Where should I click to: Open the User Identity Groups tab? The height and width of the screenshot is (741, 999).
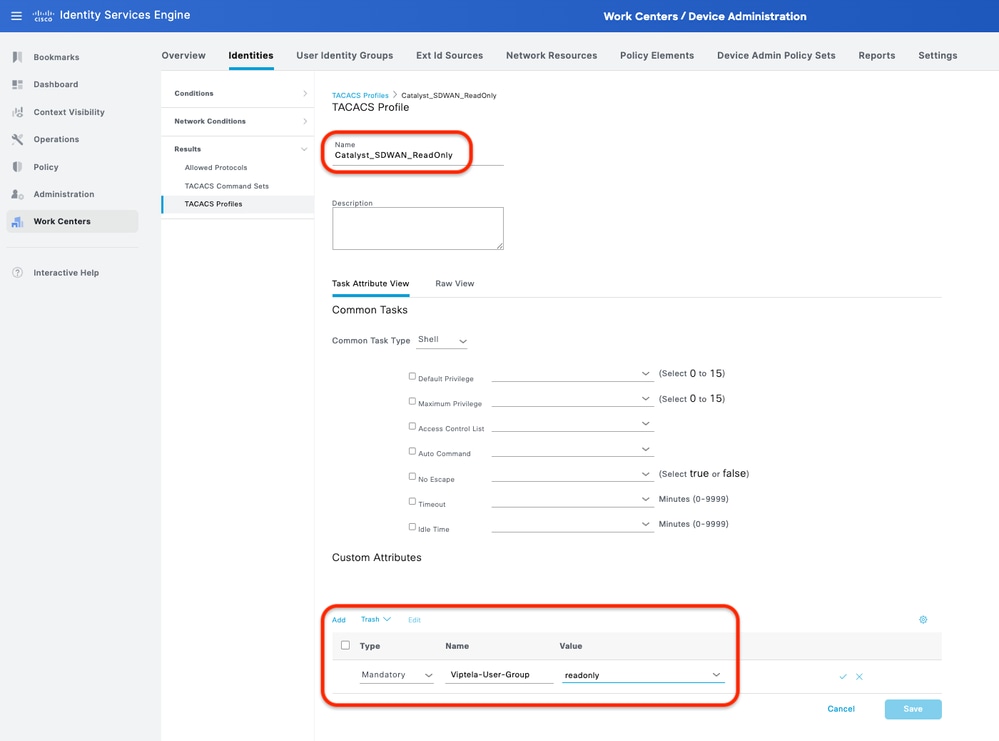(345, 55)
